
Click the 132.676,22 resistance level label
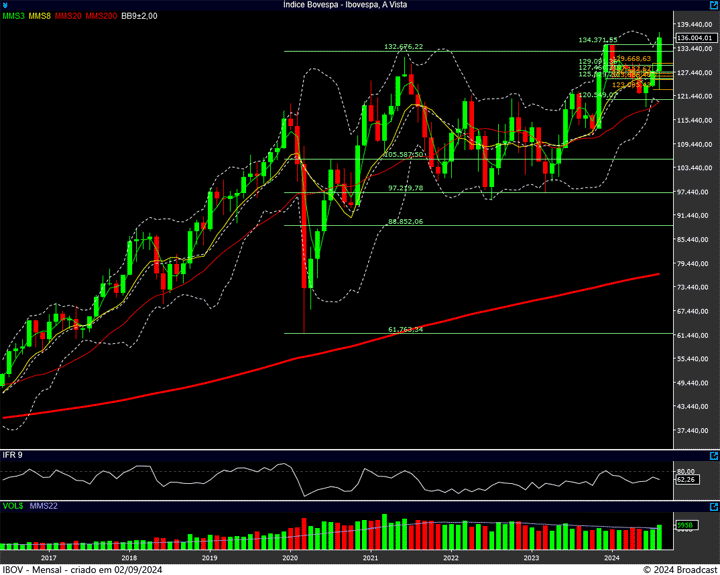[403, 46]
